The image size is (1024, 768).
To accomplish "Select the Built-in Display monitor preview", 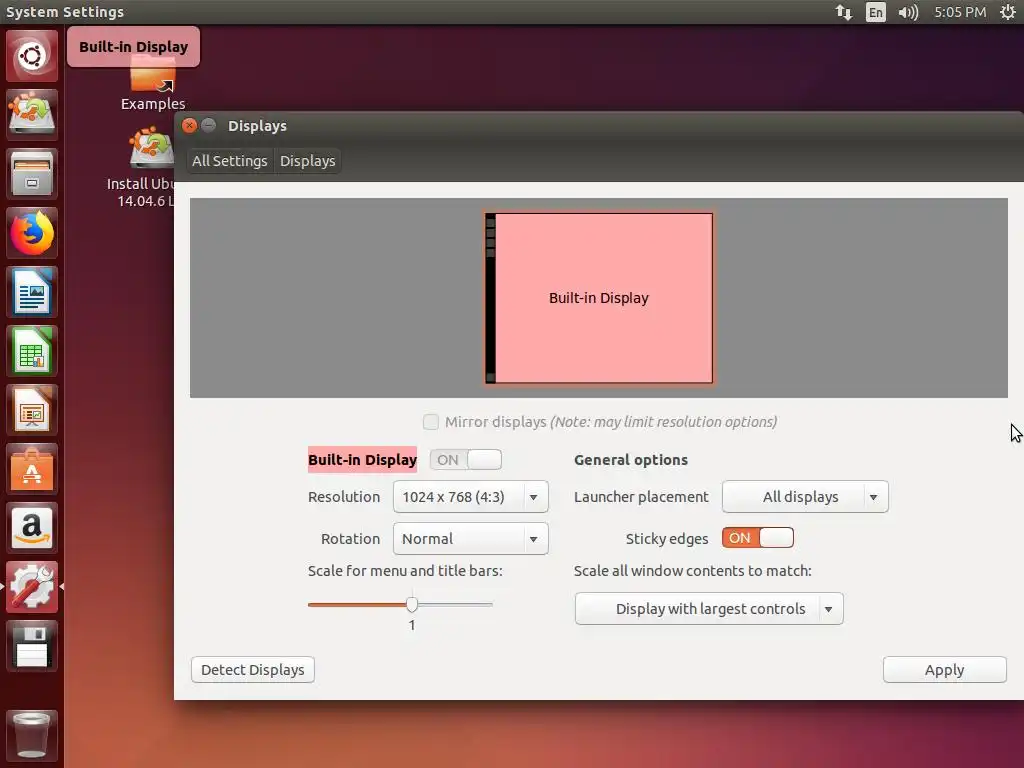I will click(599, 298).
